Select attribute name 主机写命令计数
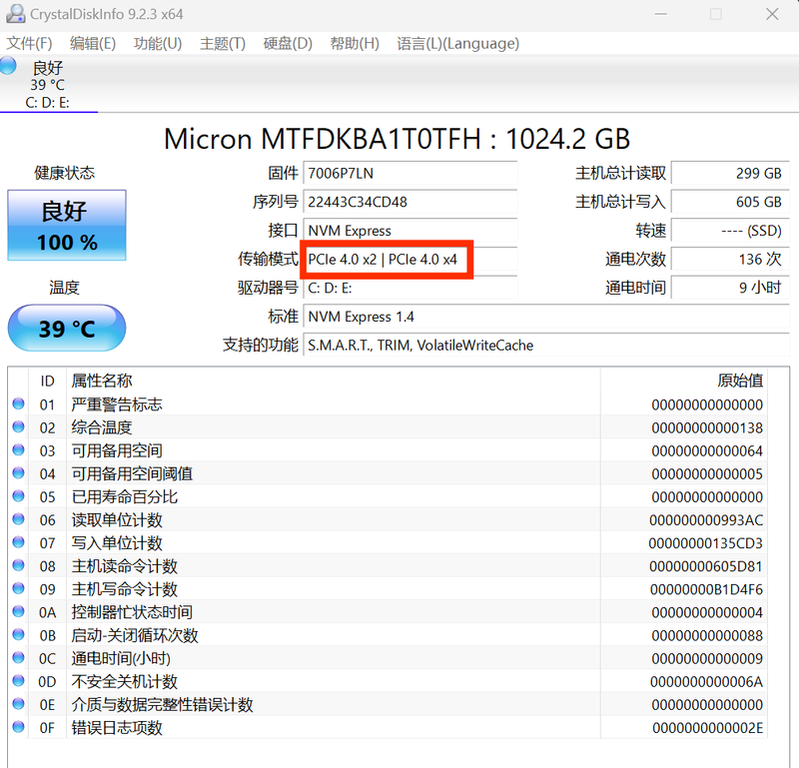This screenshot has height=768, width=799. [124, 589]
